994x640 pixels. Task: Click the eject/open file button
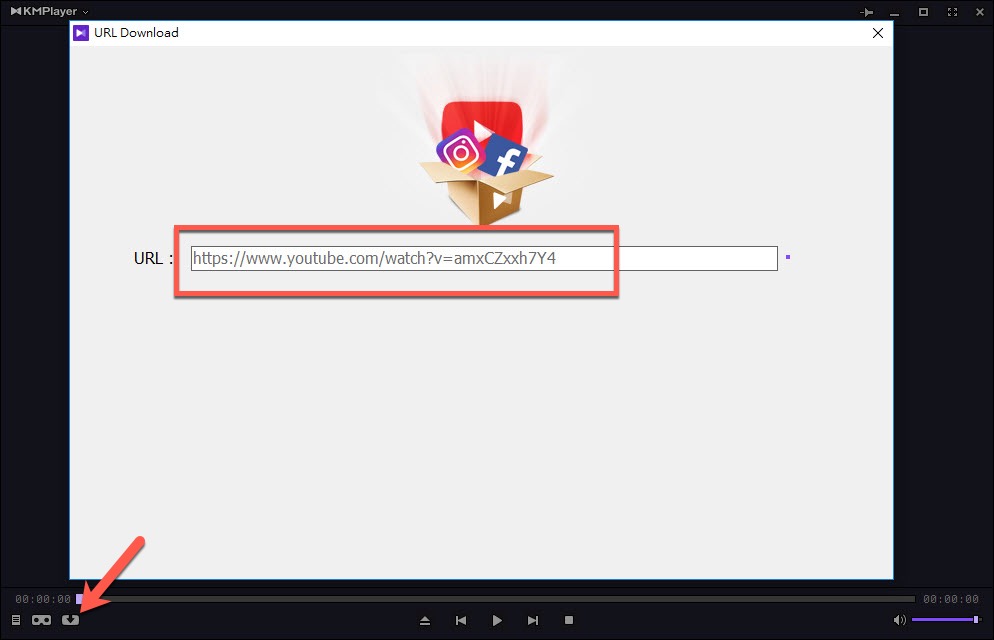(425, 620)
